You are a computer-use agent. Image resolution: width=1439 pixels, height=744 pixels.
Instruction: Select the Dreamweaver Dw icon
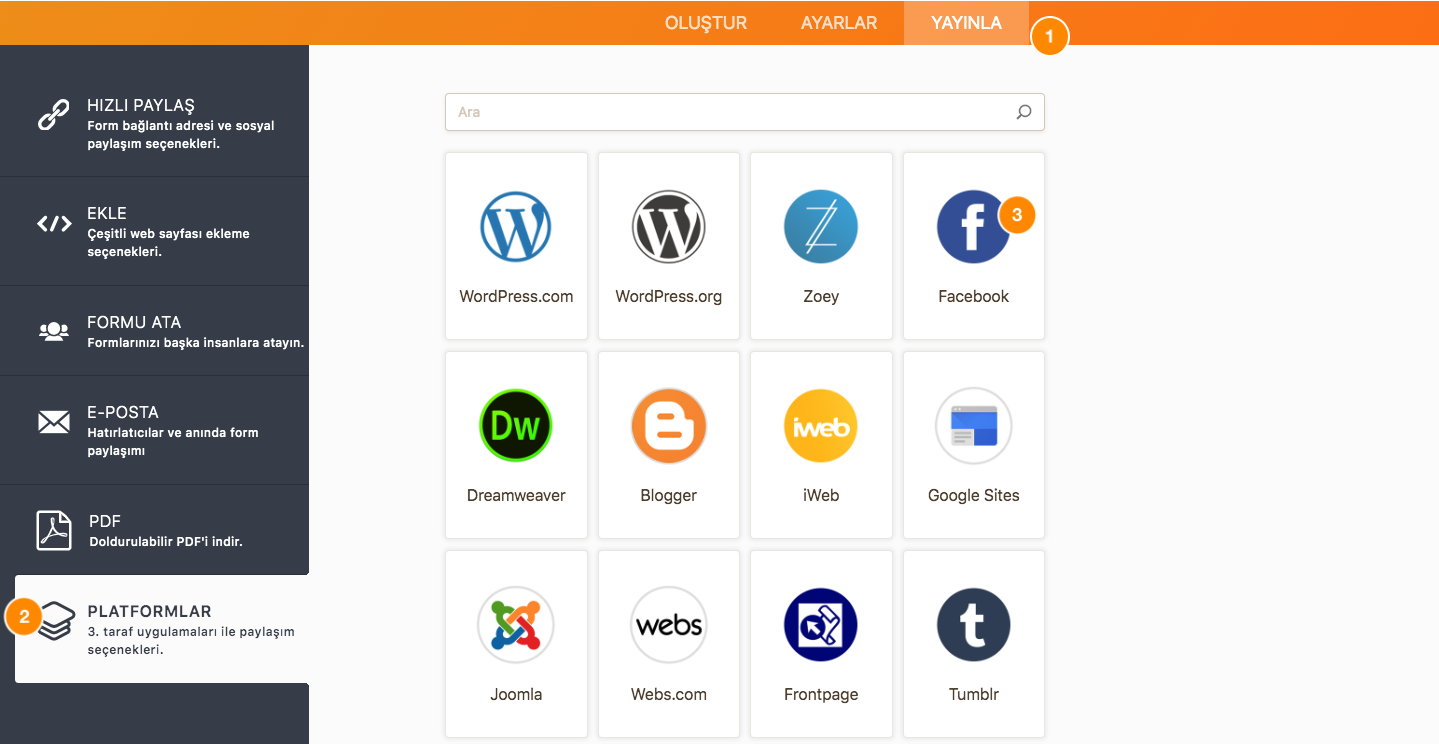(x=516, y=426)
